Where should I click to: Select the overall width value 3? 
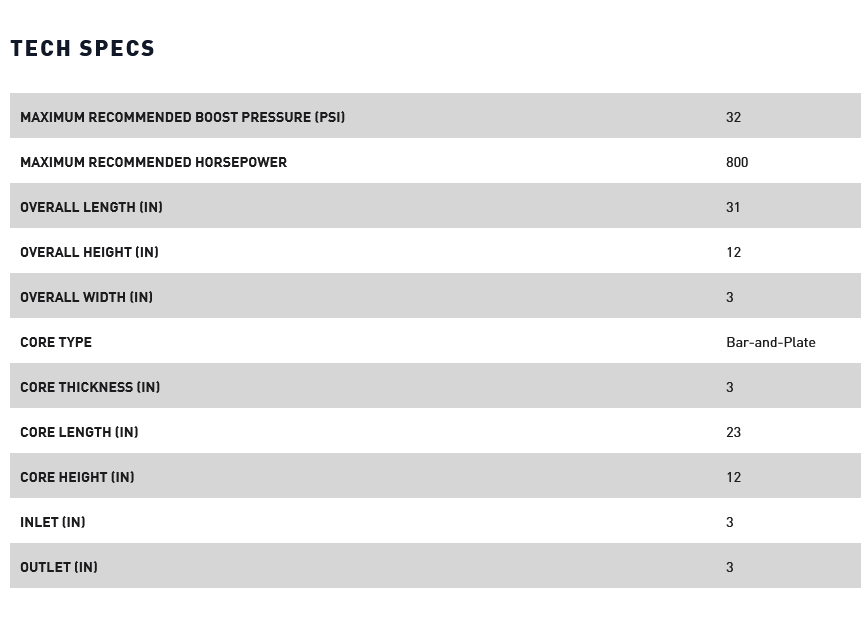pyautogui.click(x=730, y=297)
